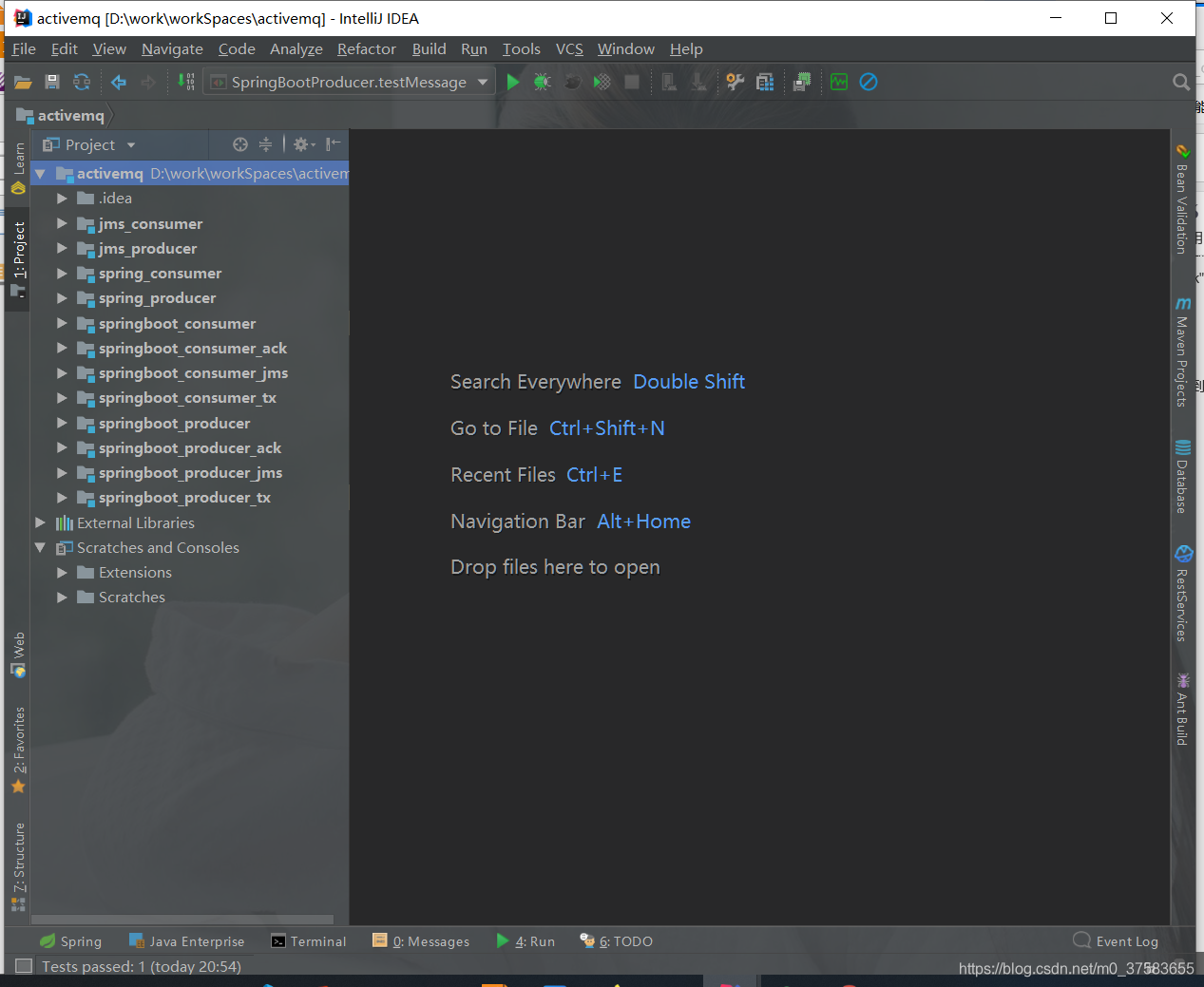Navigate back with the blue arrow

[x=119, y=83]
